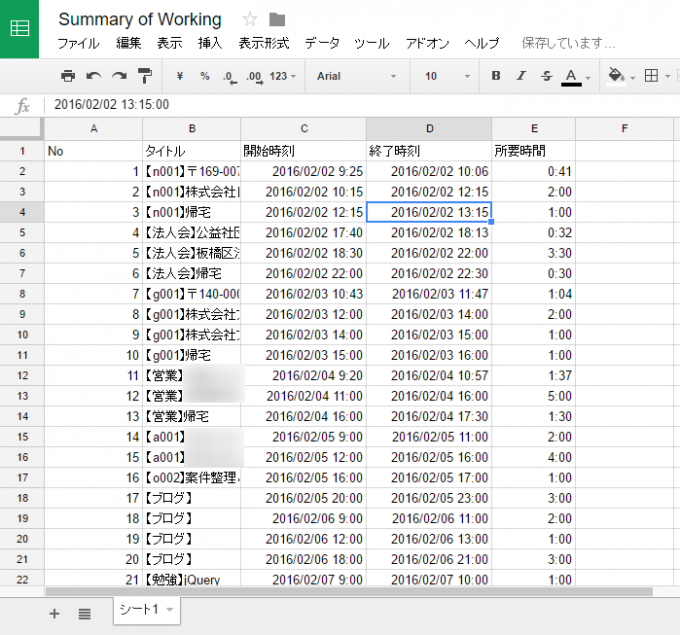Toggle bold formatting
Viewport: 680px width, 635px height.
point(496,76)
